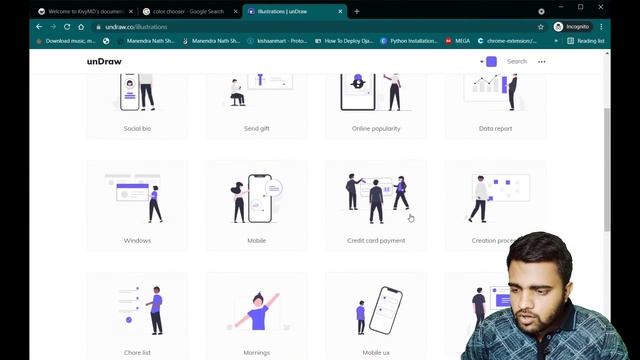Screen dimensions: 640x360
Task: Open the Reading list
Action: pyautogui.click(x=586, y=41)
